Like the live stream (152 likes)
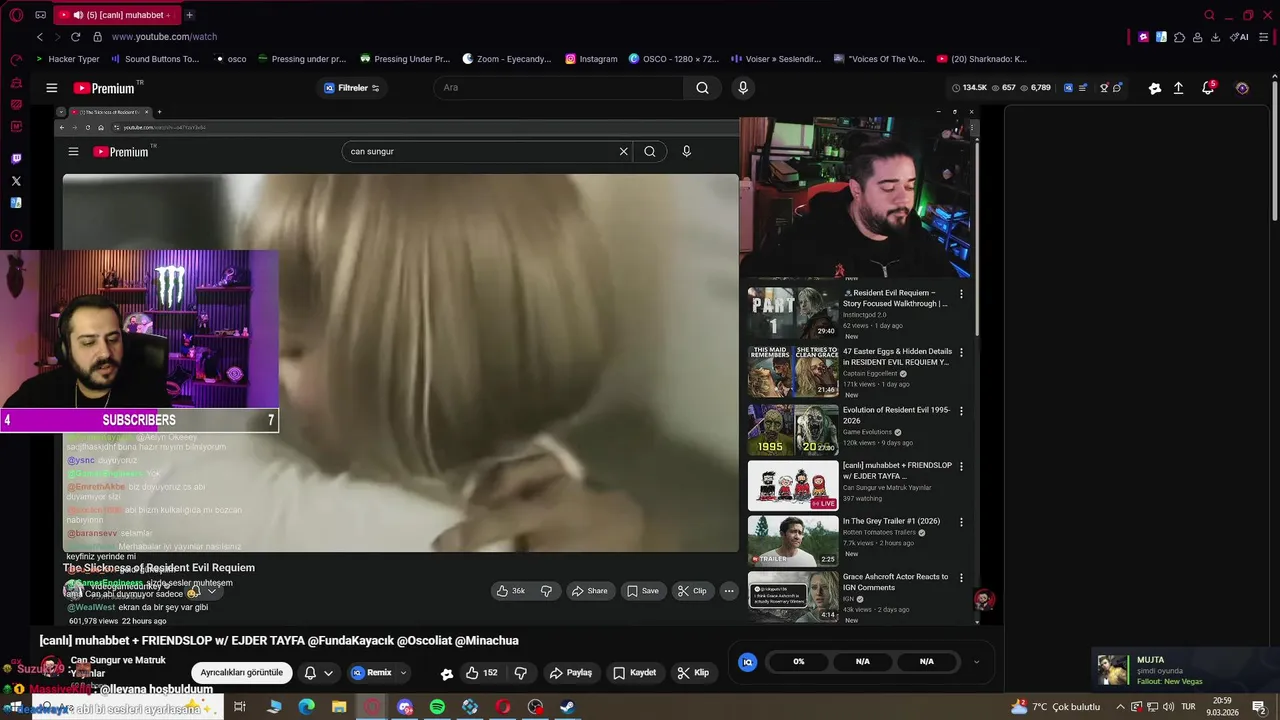 pyautogui.click(x=481, y=673)
